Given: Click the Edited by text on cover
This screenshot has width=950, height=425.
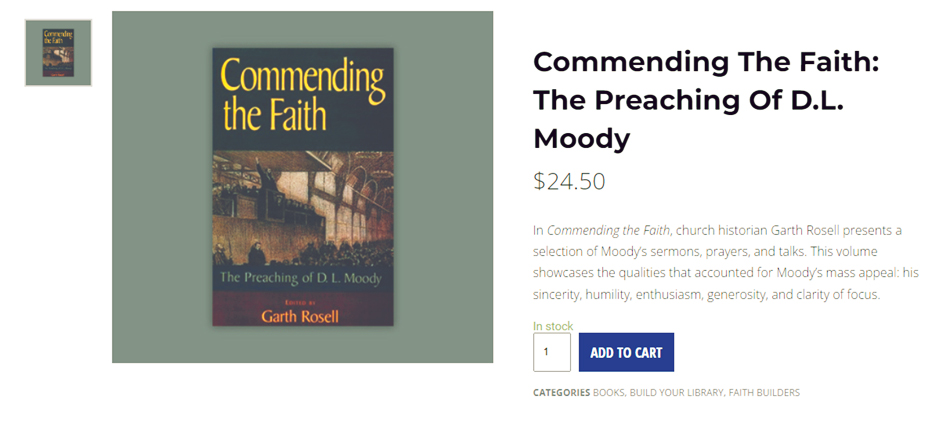Looking at the screenshot, I should click(302, 300).
